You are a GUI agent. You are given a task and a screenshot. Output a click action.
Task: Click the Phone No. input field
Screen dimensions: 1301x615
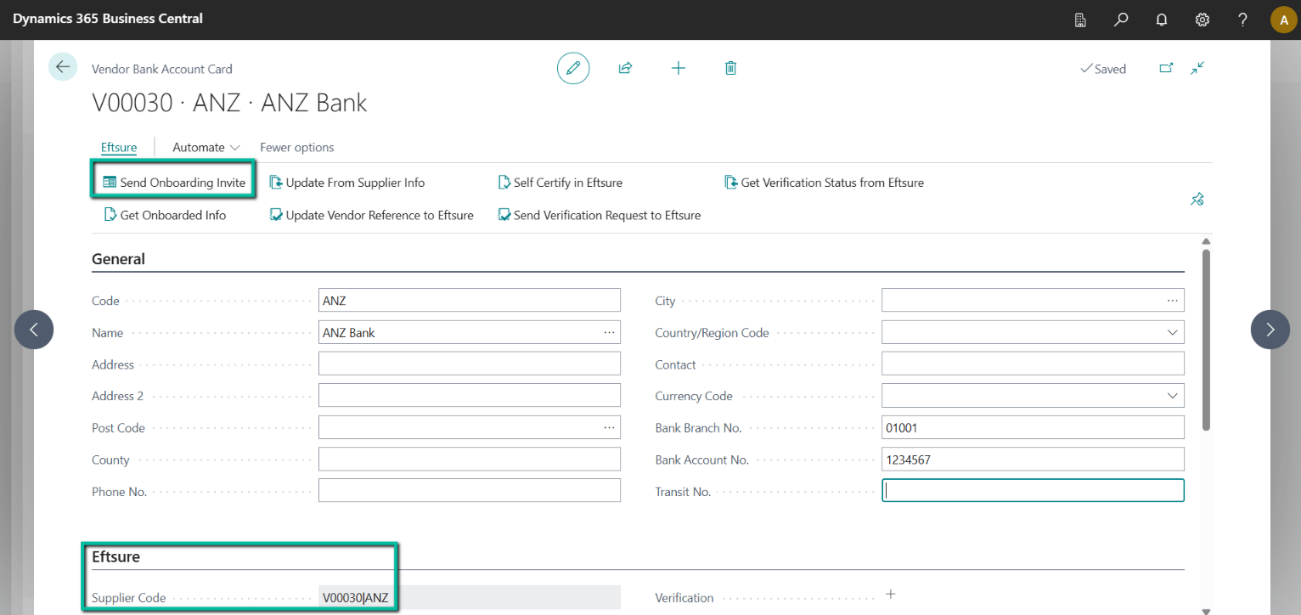pyautogui.click(x=469, y=490)
